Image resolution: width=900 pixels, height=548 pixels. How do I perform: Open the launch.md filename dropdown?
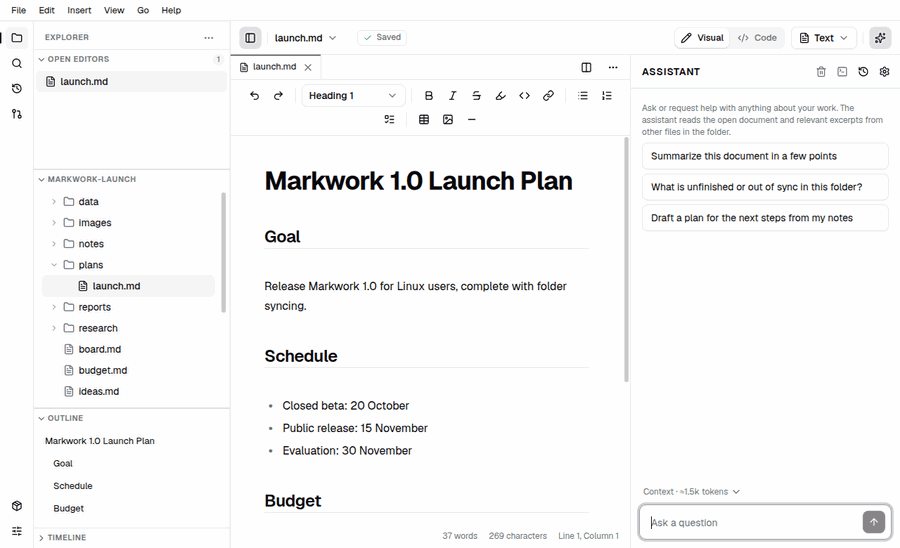coord(305,38)
